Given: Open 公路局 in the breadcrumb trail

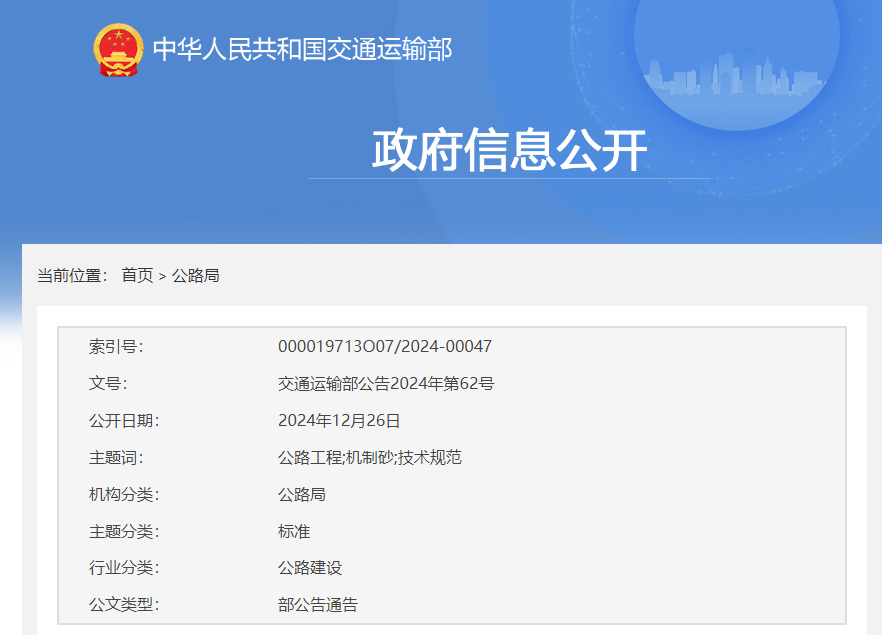Looking at the screenshot, I should (x=195, y=275).
